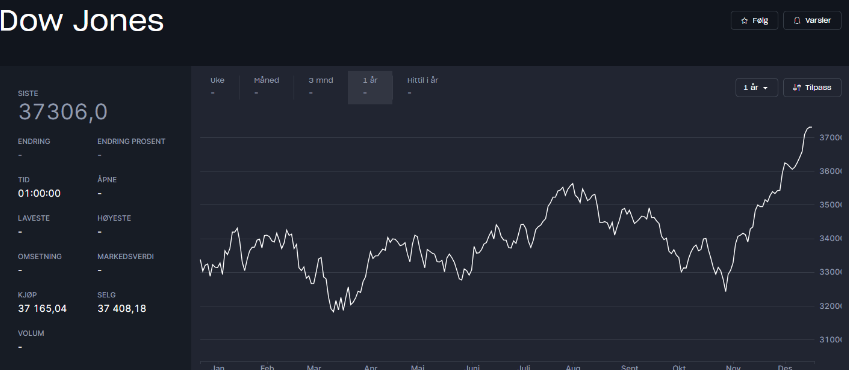The width and height of the screenshot is (849, 370).
Task: Click the dropdown caret next to 1 år
Action: tap(766, 88)
